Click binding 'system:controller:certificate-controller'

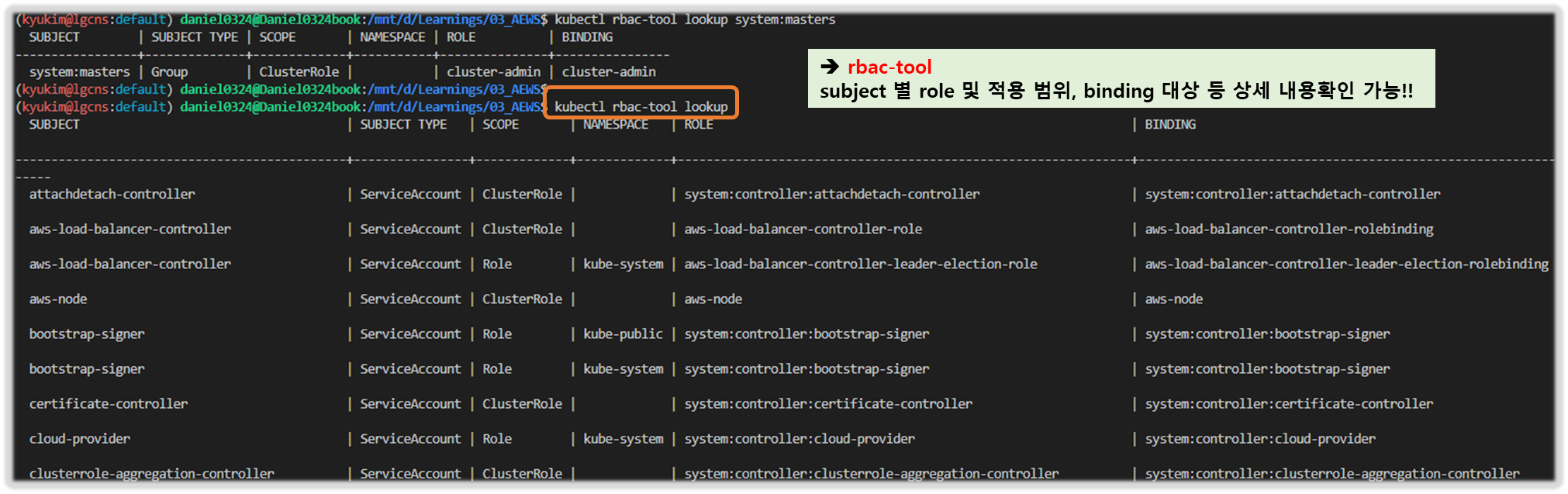[1290, 403]
